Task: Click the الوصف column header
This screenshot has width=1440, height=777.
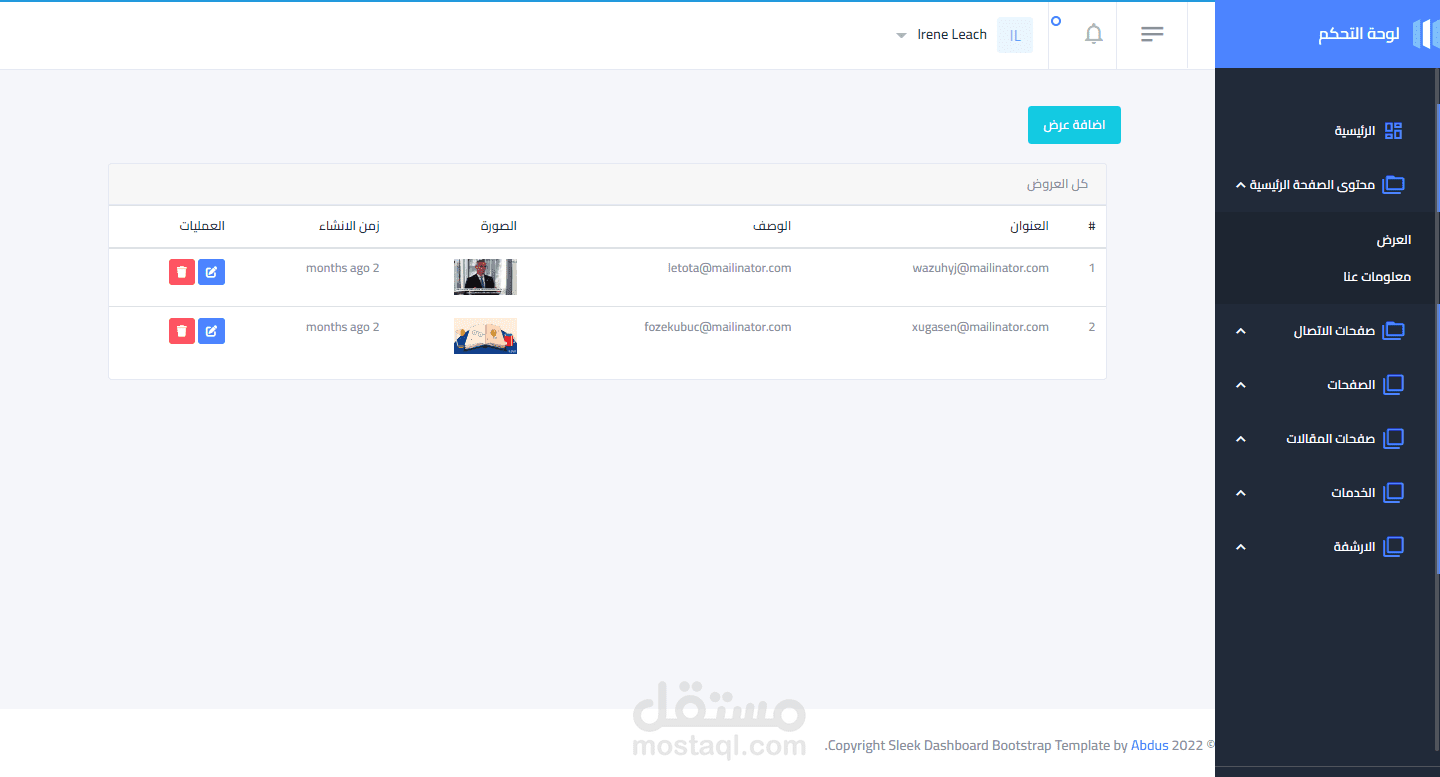Action: [772, 226]
